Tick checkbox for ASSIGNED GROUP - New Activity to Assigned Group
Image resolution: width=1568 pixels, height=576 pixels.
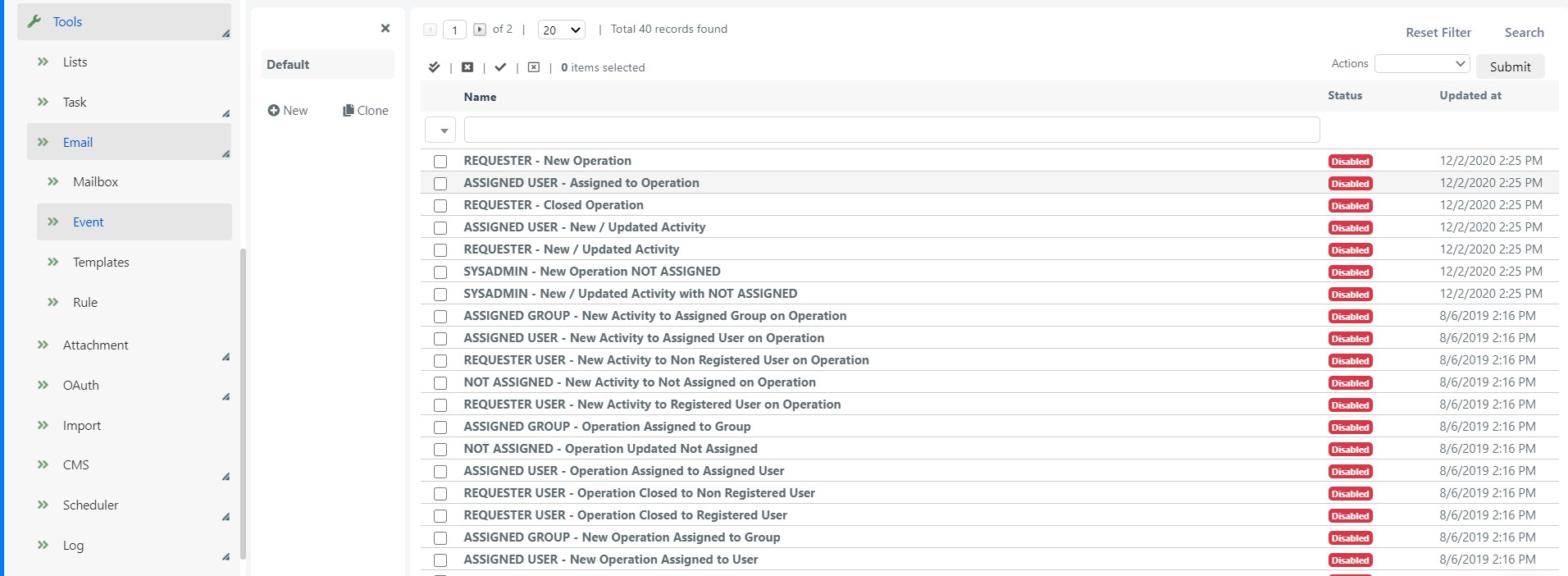click(440, 317)
